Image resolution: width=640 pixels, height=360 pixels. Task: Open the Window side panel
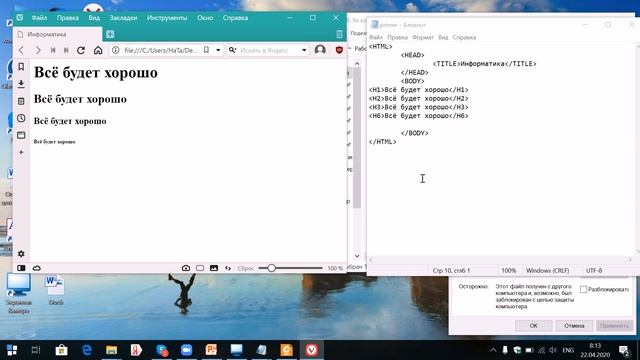coord(21,135)
